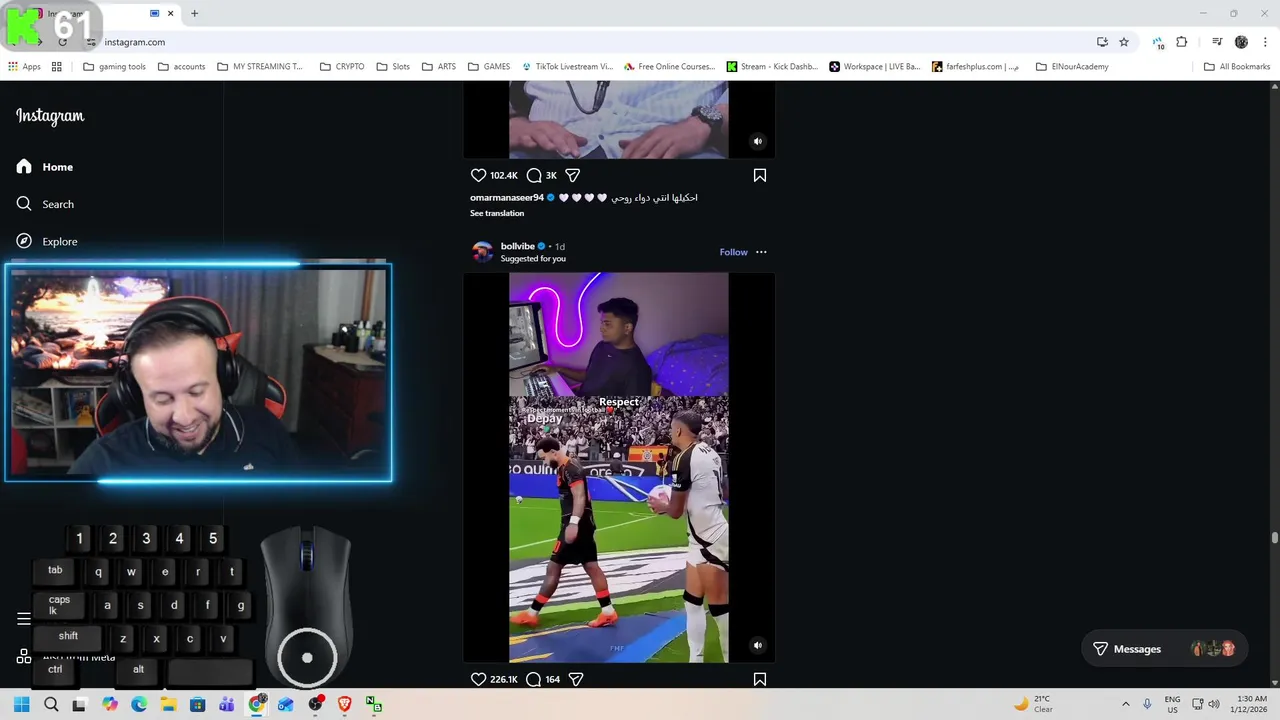Share the bollvibe post
Viewport: 1280px width, 720px height.
pyautogui.click(x=576, y=679)
